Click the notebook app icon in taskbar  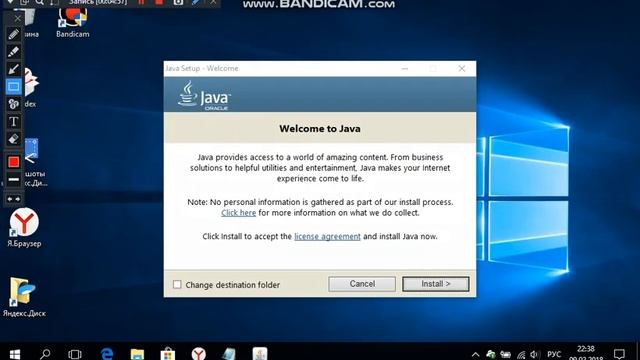coord(229,353)
